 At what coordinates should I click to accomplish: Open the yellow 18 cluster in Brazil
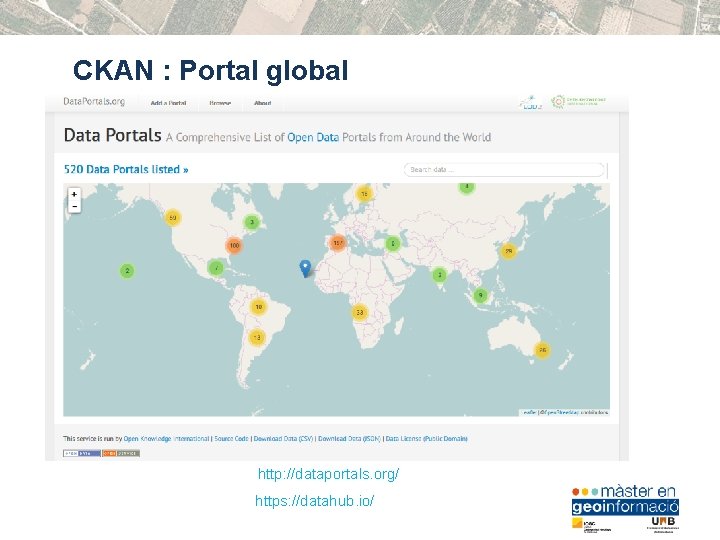pyautogui.click(x=259, y=307)
